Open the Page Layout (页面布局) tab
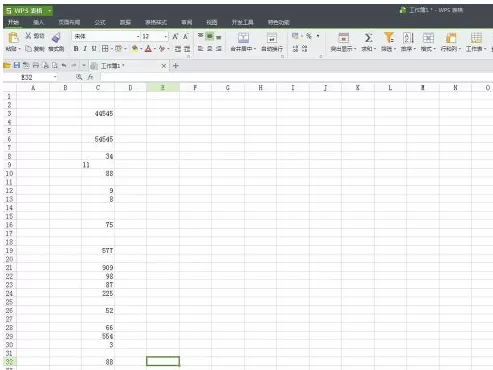The image size is (493, 370). coord(69,22)
